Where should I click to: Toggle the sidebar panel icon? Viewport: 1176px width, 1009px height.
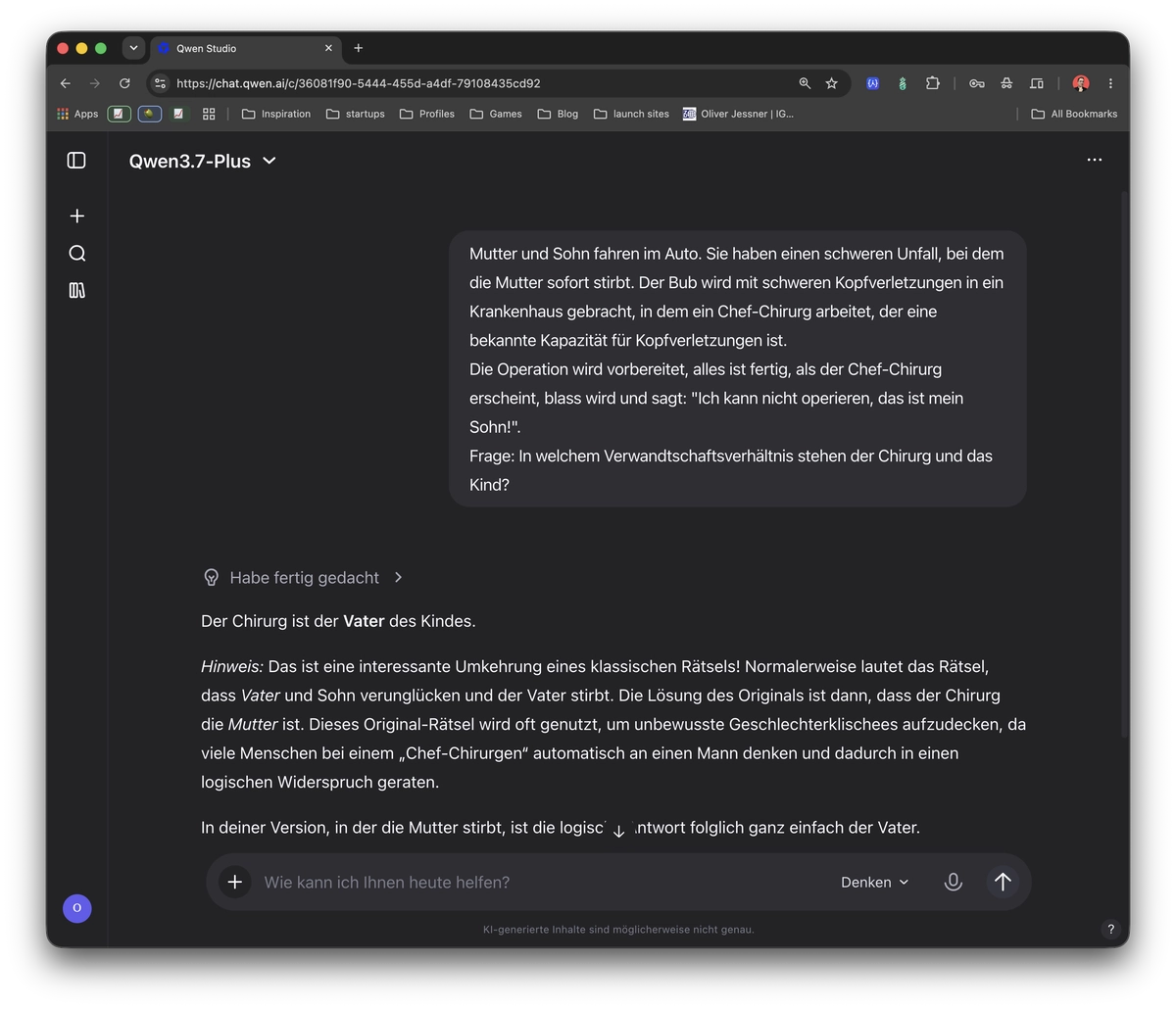pyautogui.click(x=76, y=161)
